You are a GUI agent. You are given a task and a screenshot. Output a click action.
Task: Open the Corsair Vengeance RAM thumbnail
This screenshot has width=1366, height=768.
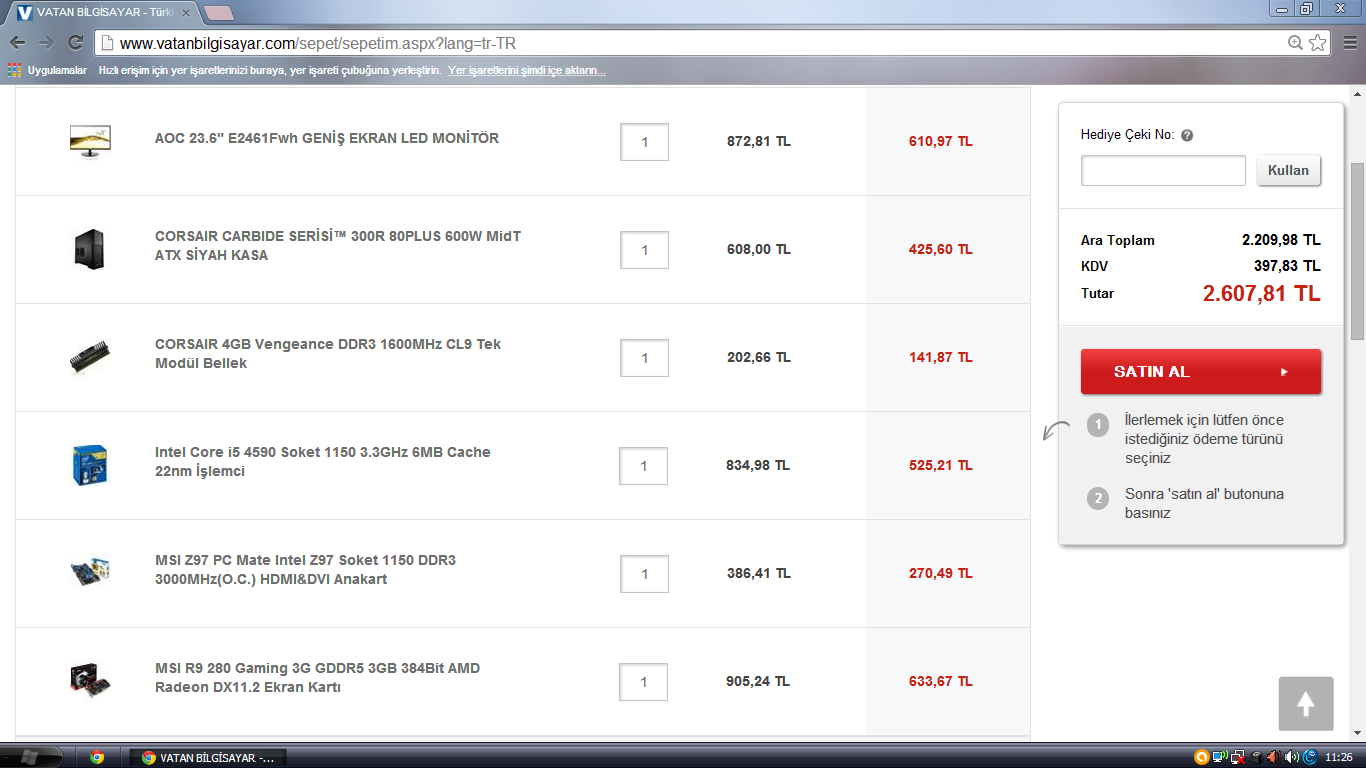[x=90, y=357]
